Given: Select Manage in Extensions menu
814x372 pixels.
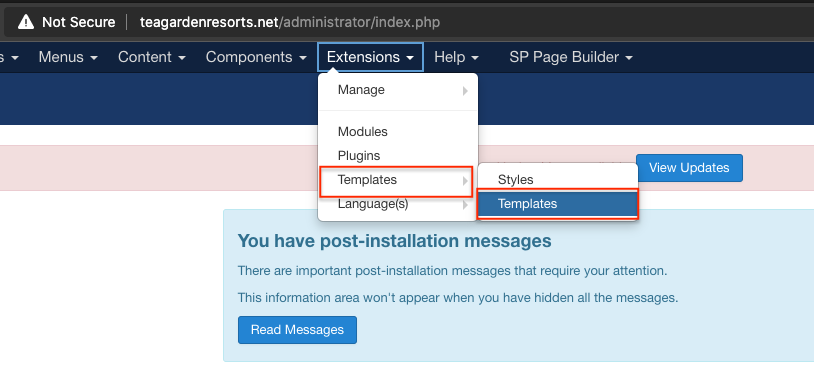Looking at the screenshot, I should click(x=398, y=90).
